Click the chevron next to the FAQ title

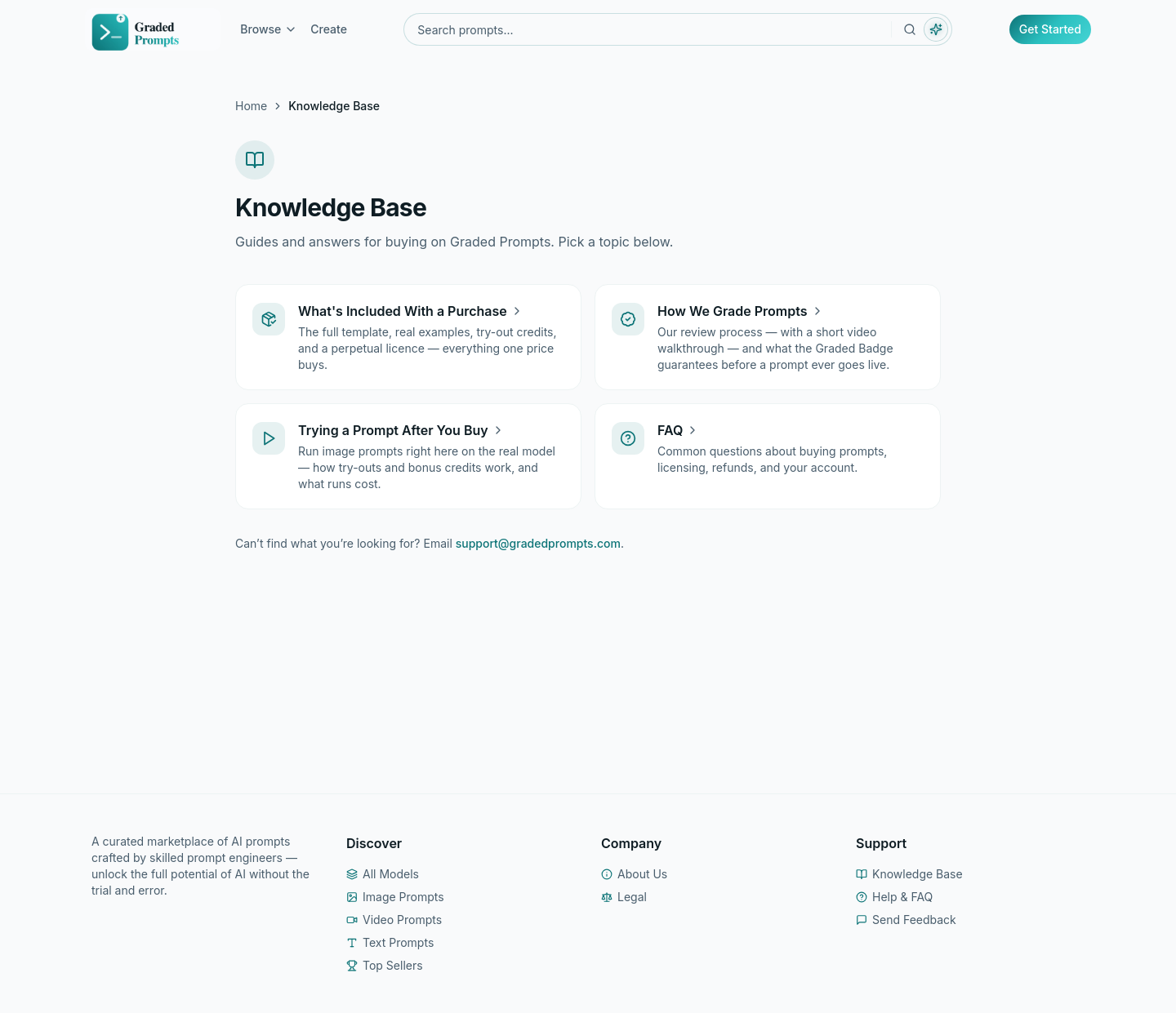pyautogui.click(x=693, y=430)
